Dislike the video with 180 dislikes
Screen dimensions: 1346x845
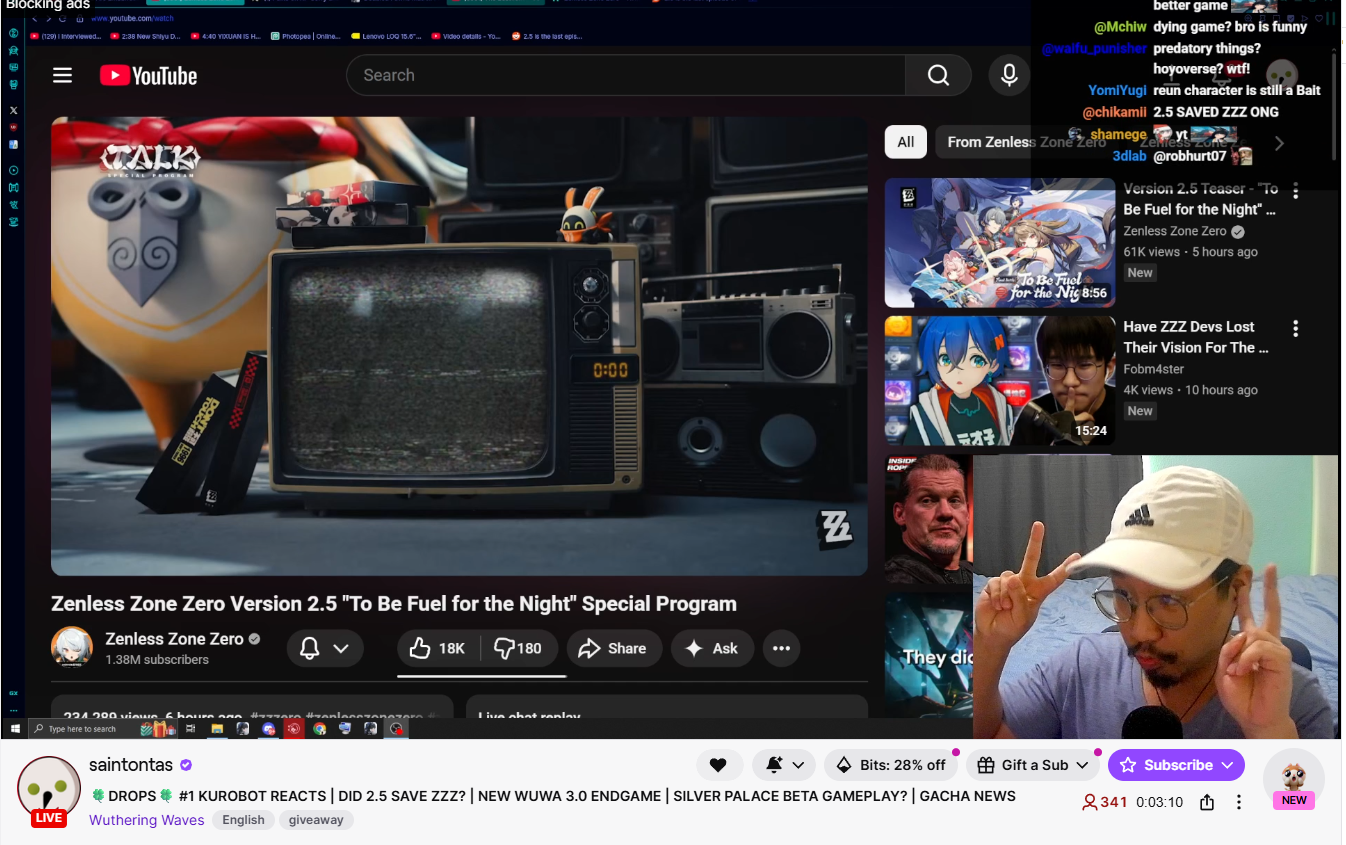pos(519,648)
